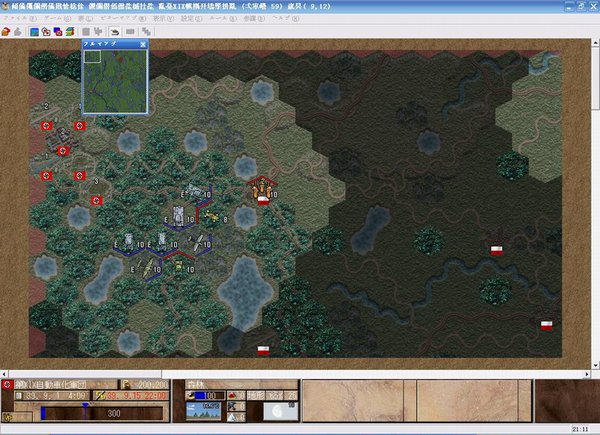Toggle the tank display toolbar button
The width and height of the screenshot is (600, 435).
pyautogui.click(x=114, y=31)
